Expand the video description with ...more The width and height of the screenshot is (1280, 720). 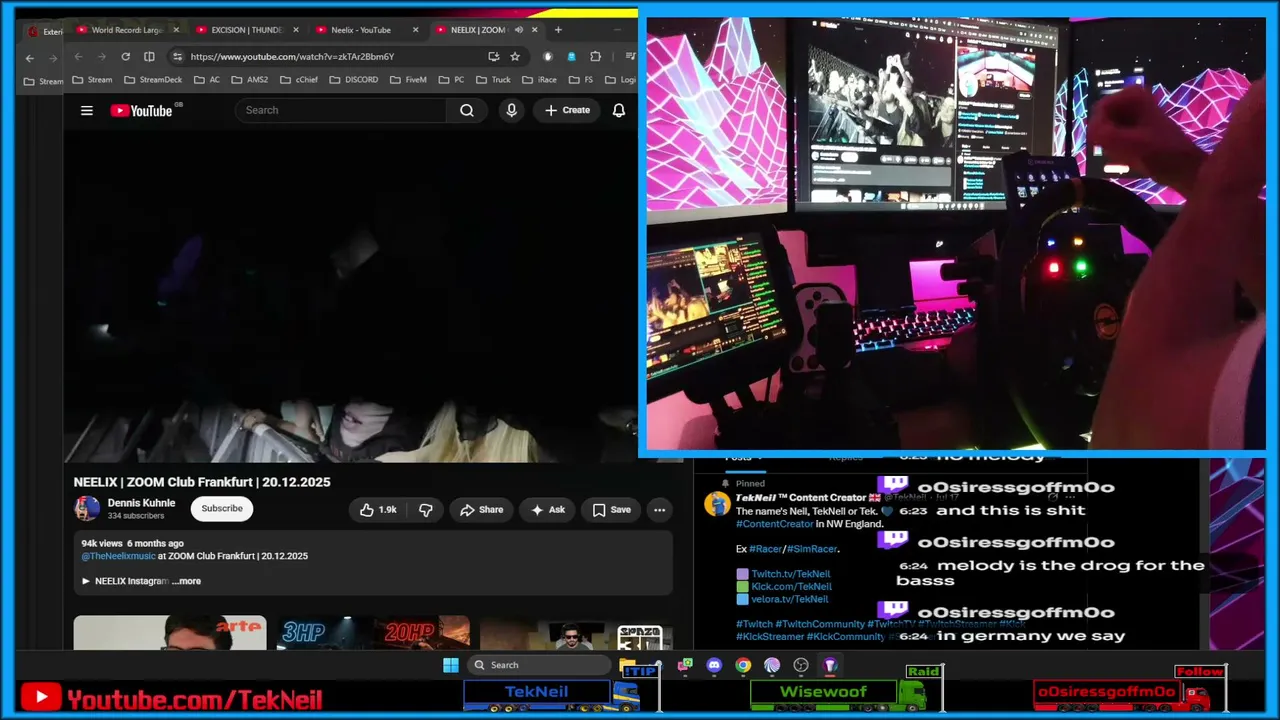click(186, 581)
